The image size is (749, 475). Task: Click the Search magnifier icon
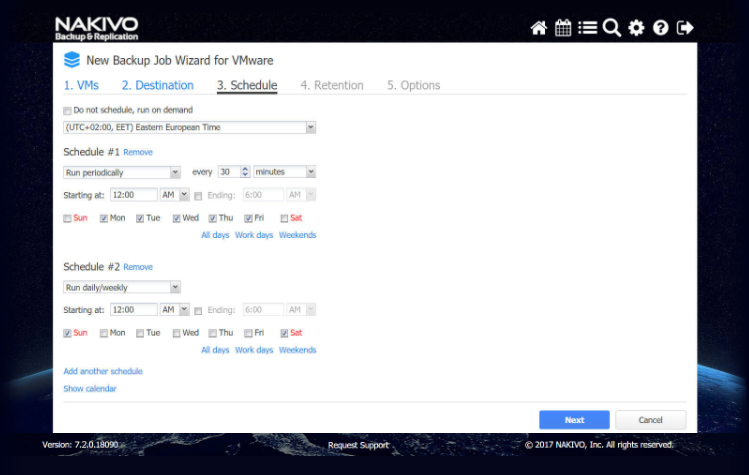612,28
